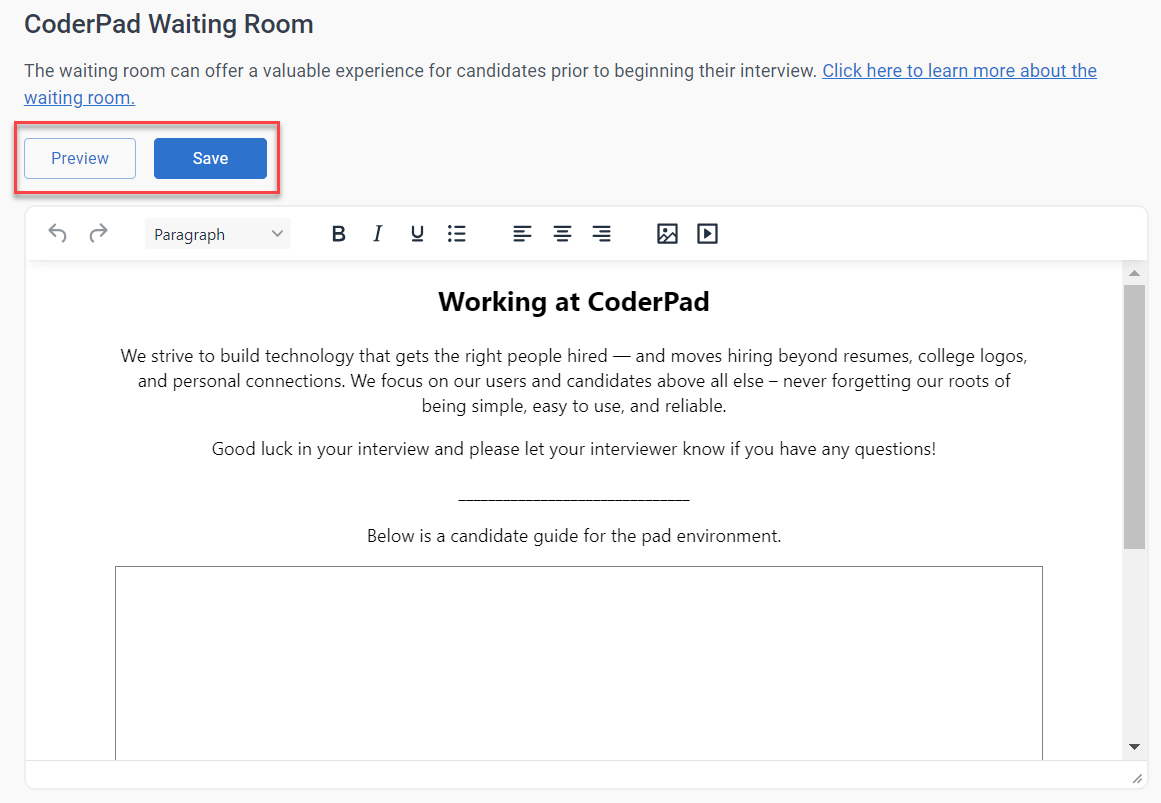This screenshot has height=803, width=1161.
Task: Click the editor's vertical scrollbar thumb
Action: click(x=1134, y=415)
